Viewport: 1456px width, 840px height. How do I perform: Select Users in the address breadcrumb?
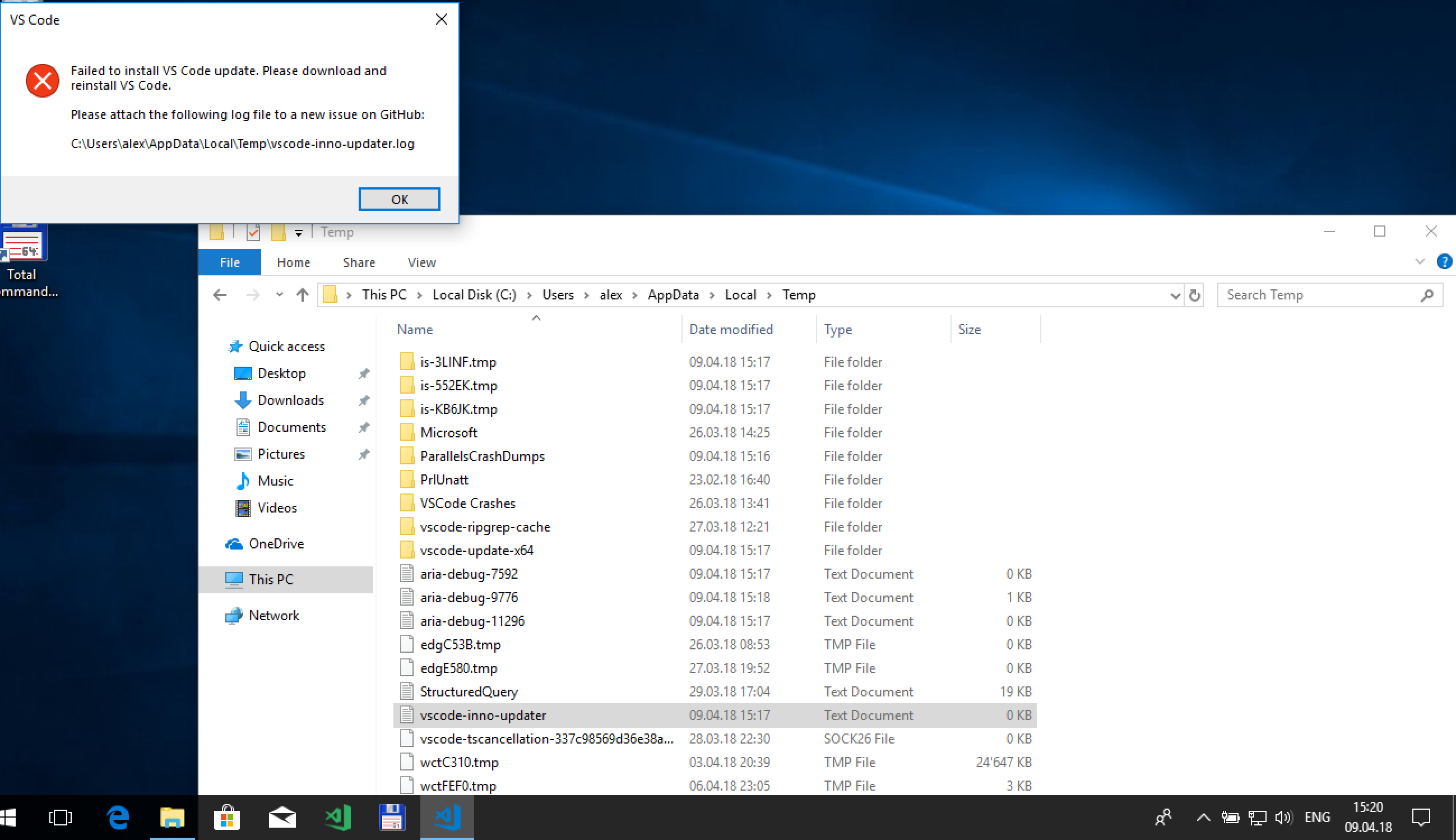(x=558, y=296)
